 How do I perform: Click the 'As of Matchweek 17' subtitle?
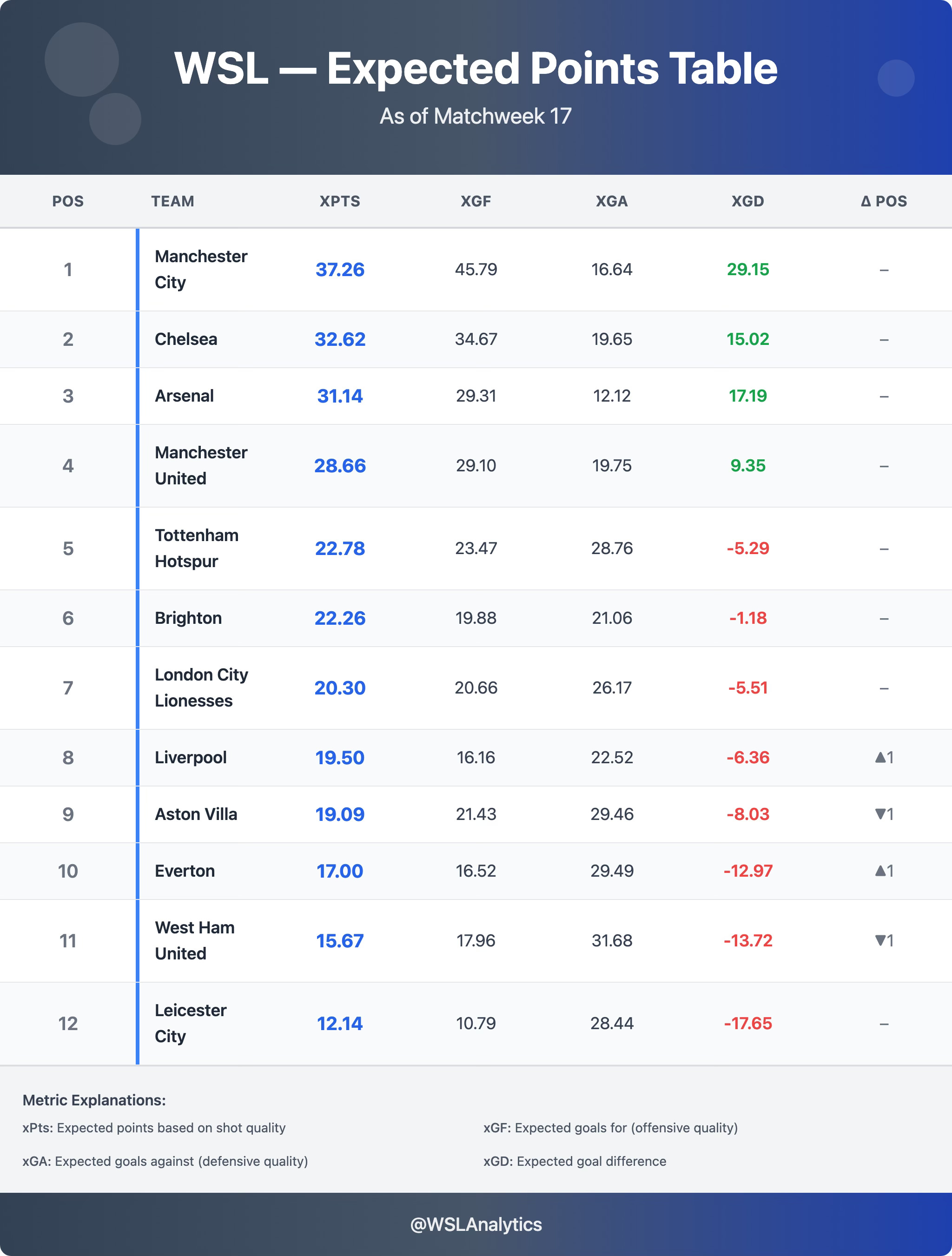tap(476, 116)
